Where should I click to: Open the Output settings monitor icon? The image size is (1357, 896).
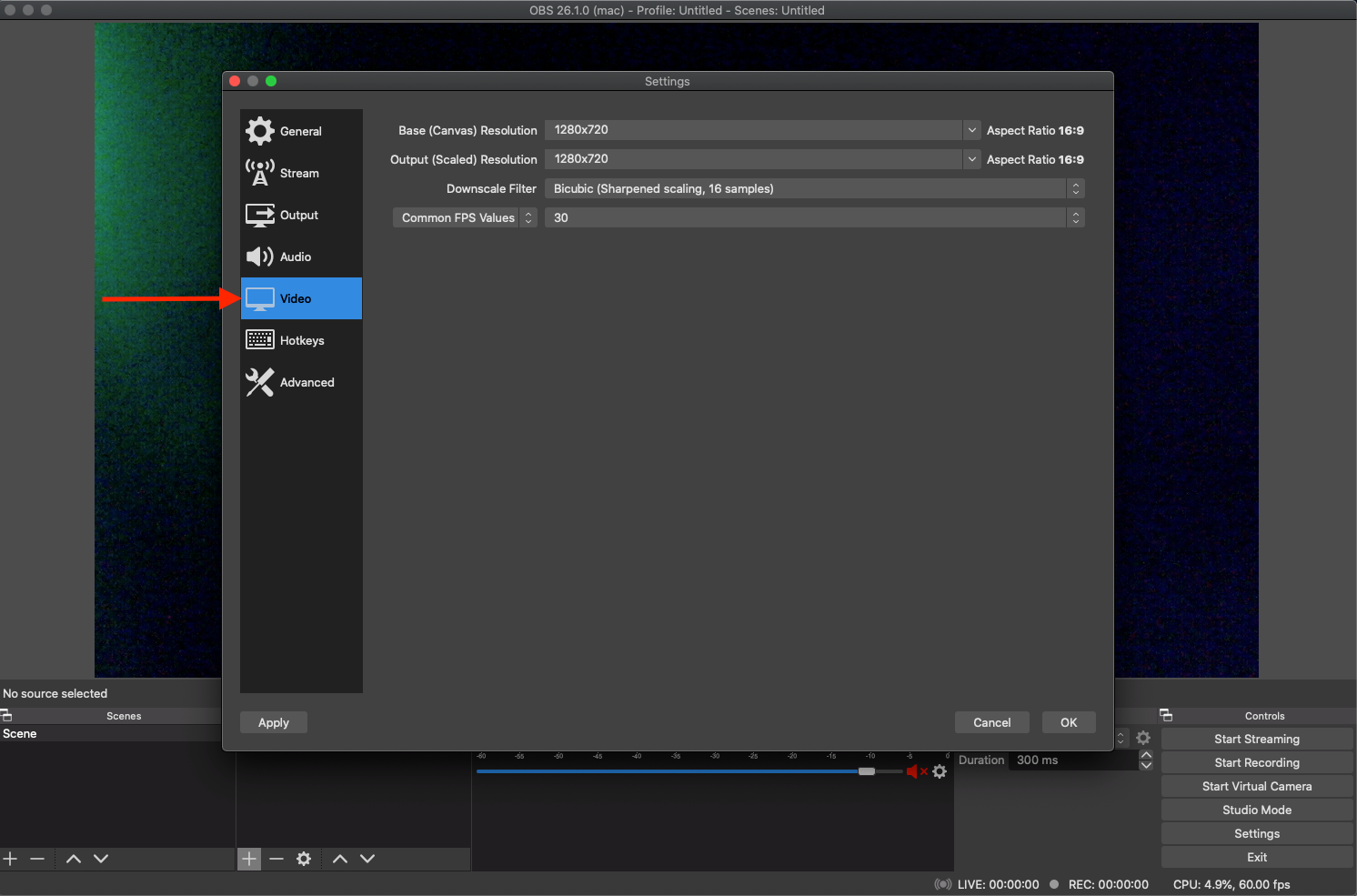coord(260,215)
